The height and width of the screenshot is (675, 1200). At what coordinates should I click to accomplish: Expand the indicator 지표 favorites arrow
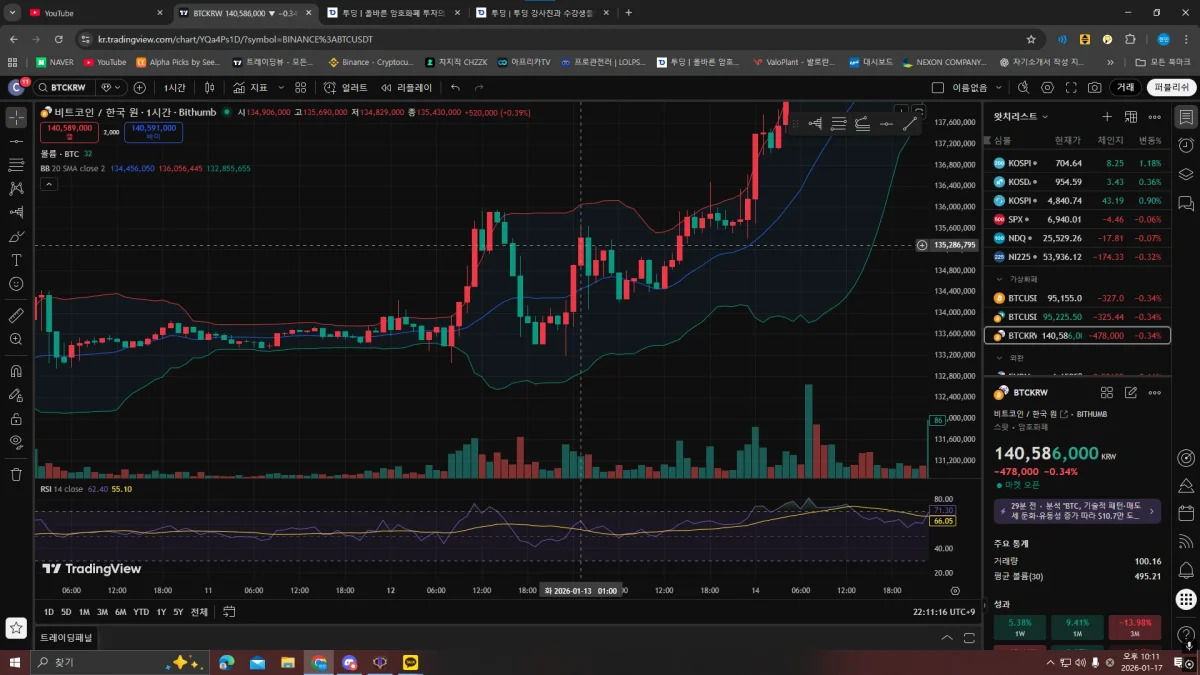(x=280, y=88)
